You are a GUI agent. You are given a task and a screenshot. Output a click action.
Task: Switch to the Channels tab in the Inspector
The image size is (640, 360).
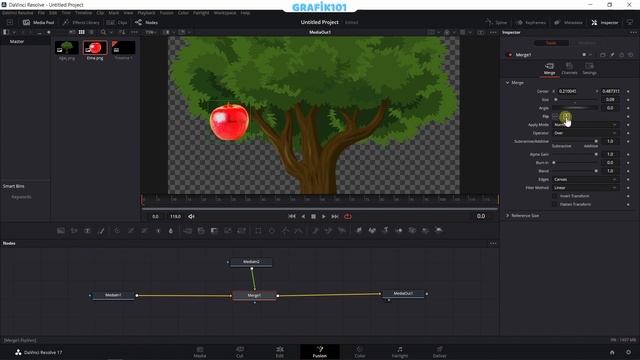(569, 69)
